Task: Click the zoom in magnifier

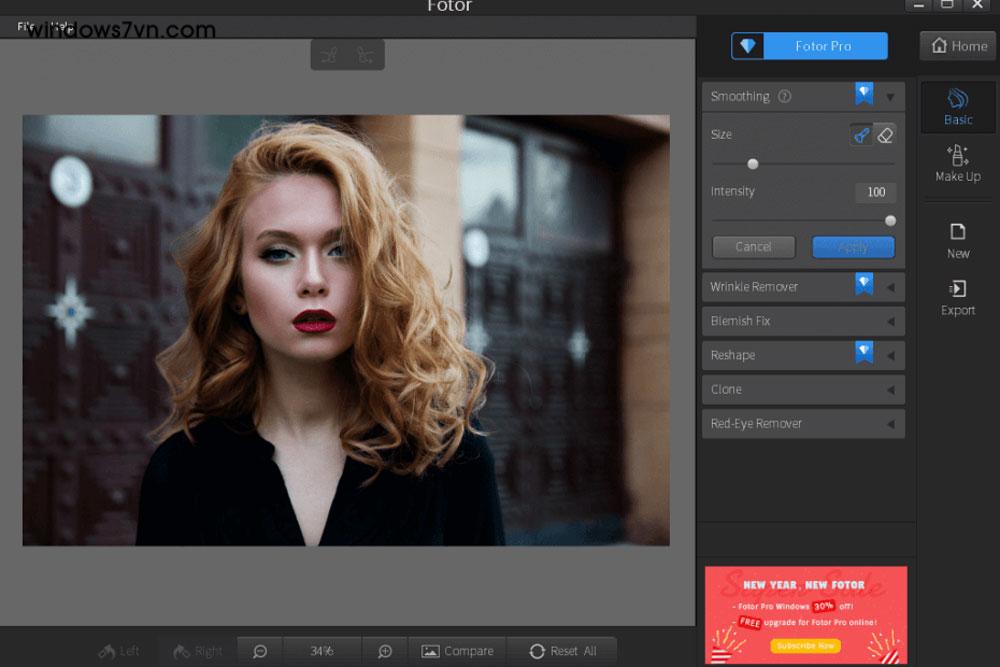Action: [385, 651]
